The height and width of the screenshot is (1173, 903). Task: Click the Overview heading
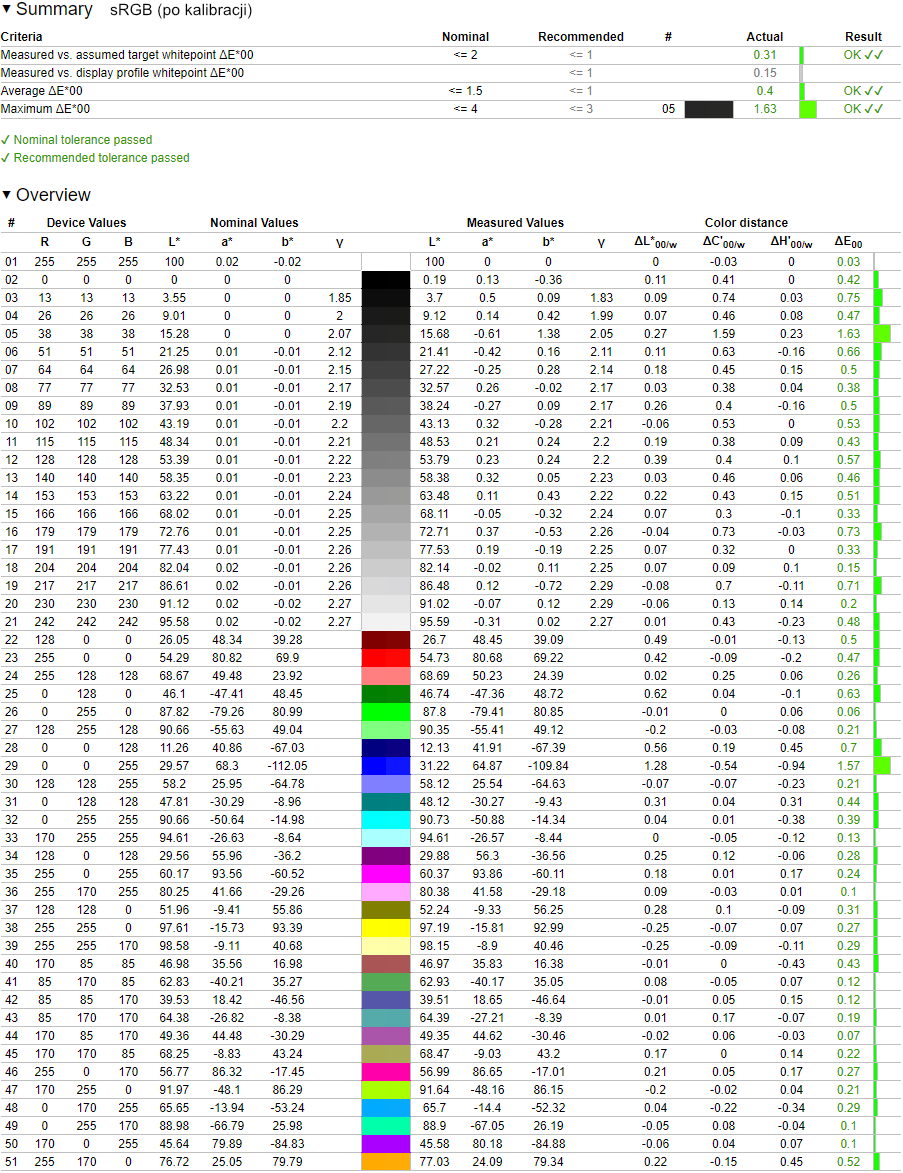click(x=53, y=195)
